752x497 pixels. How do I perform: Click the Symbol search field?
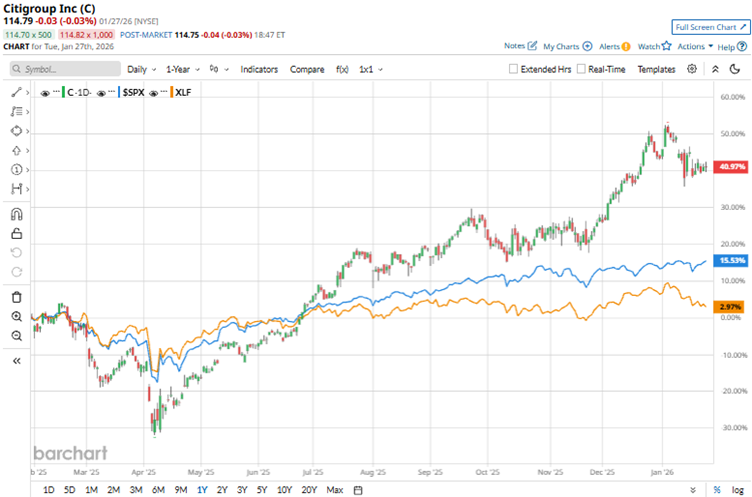60,70
